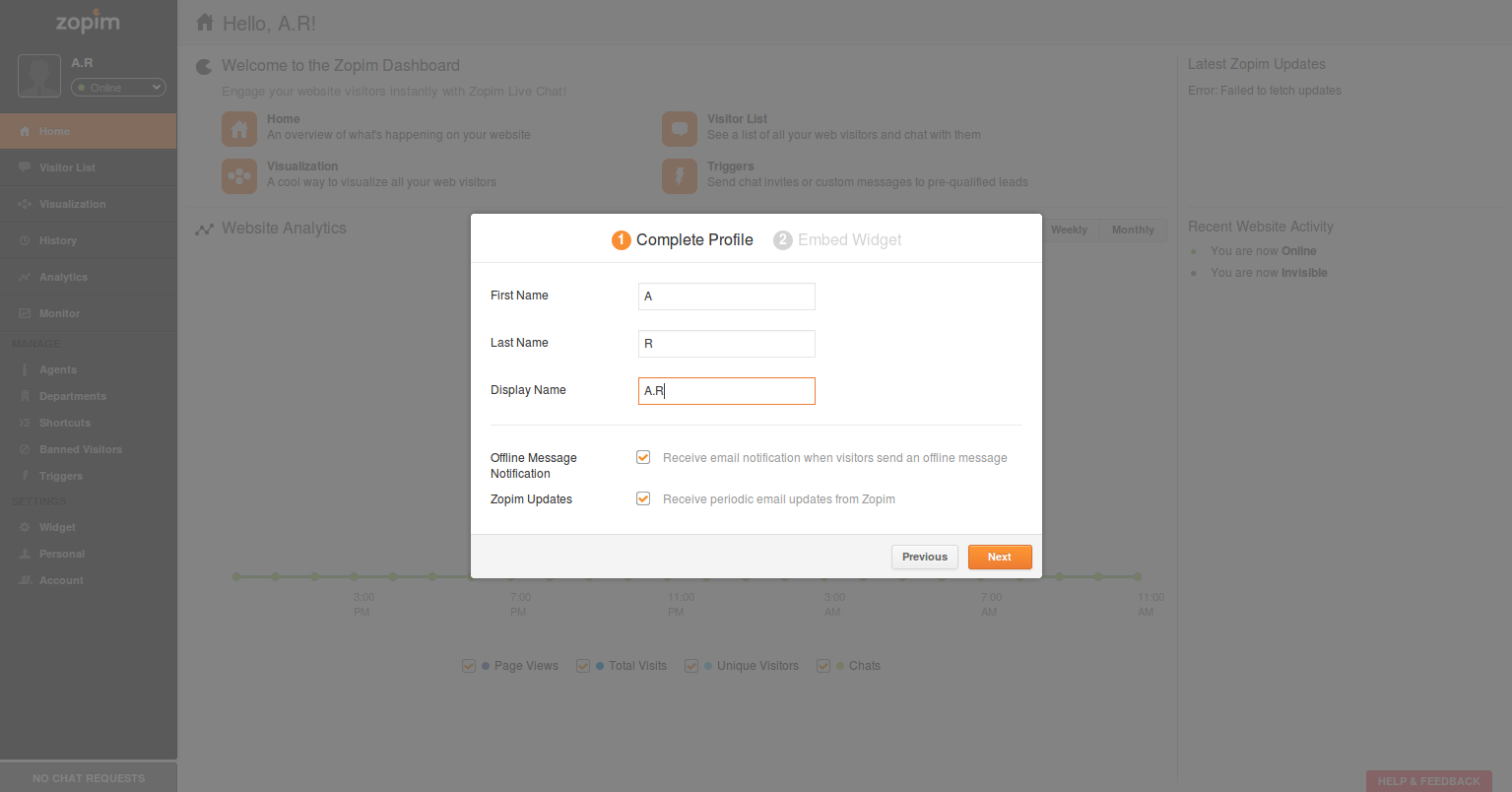This screenshot has height=792, width=1512.
Task: Click the A.R profile avatar
Action: click(39, 76)
